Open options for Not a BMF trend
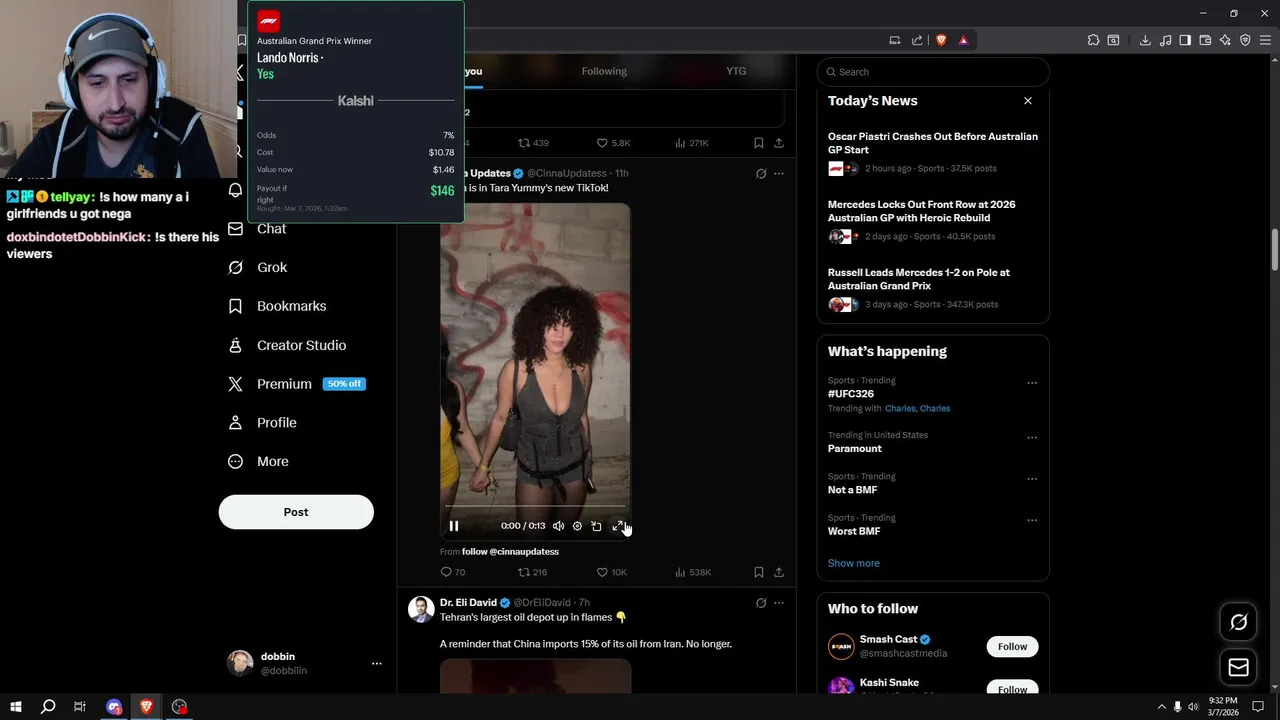 pyautogui.click(x=1032, y=479)
